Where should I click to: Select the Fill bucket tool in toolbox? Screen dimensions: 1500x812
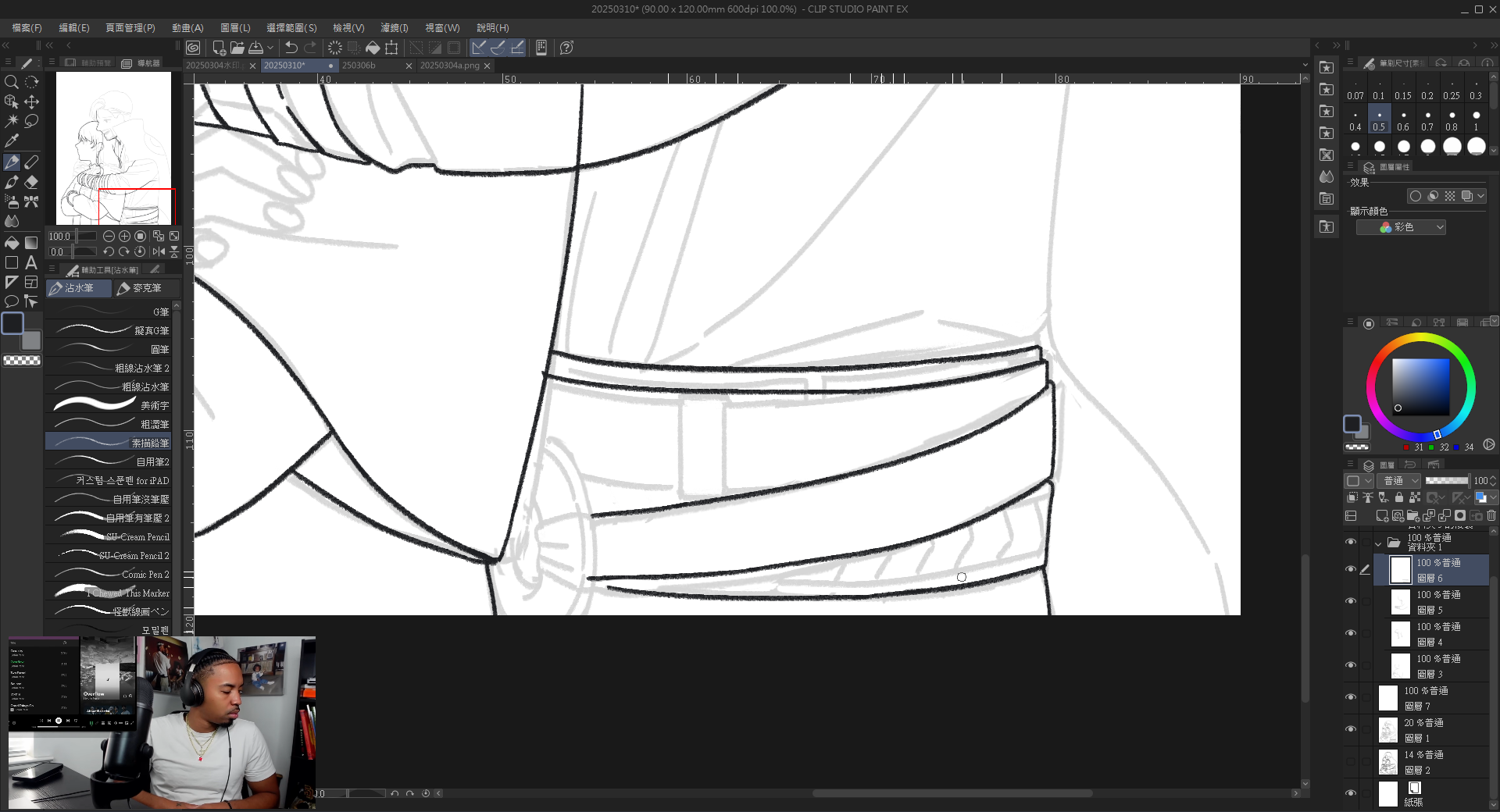pos(12,243)
